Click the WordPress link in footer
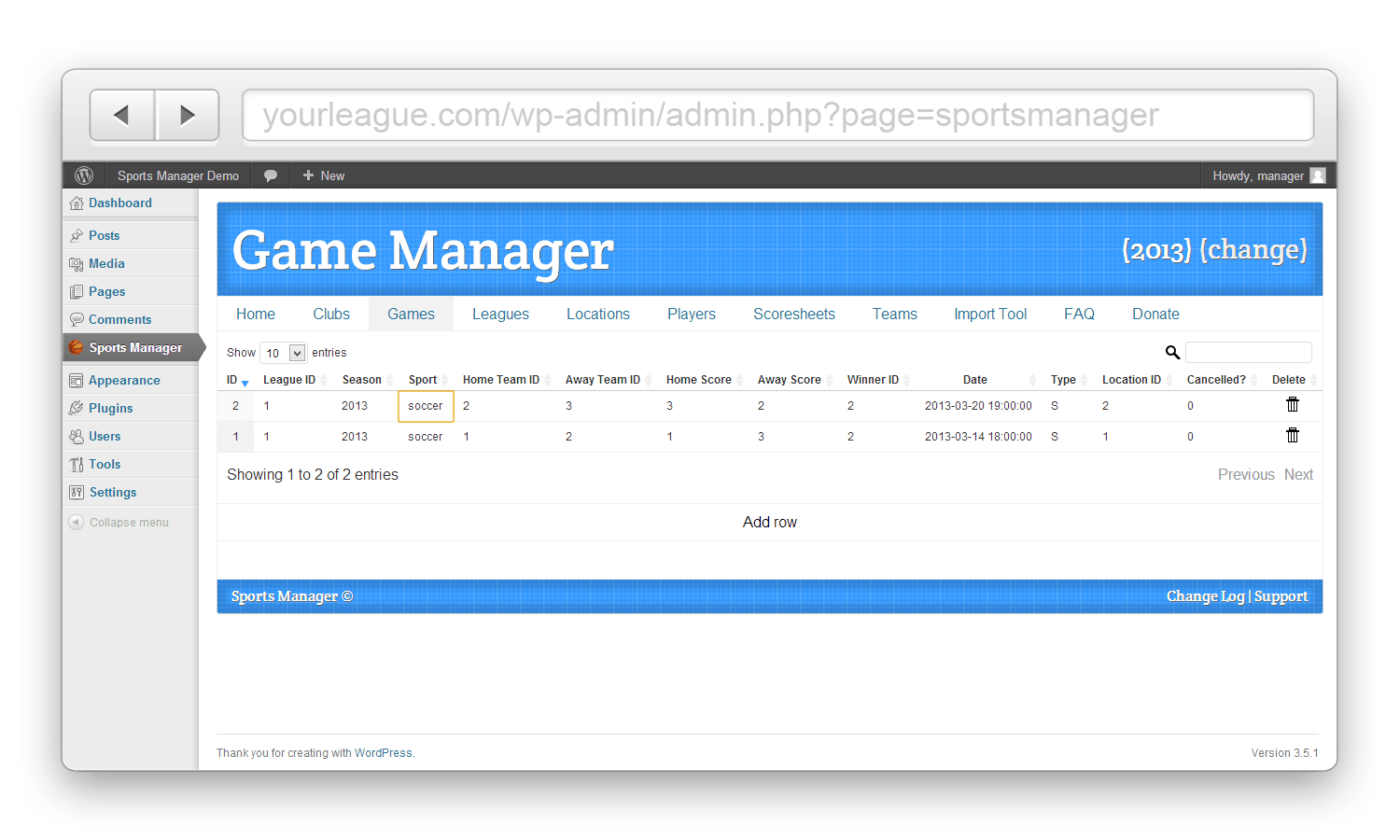This screenshot has width=1400, height=840. point(384,753)
